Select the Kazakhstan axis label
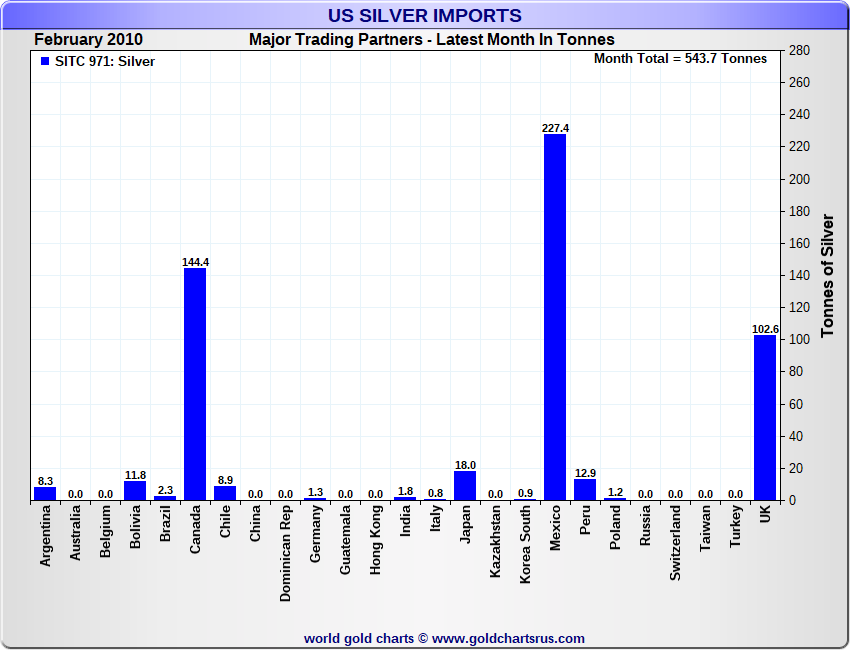Viewport: 850px width, 650px height. 495,546
